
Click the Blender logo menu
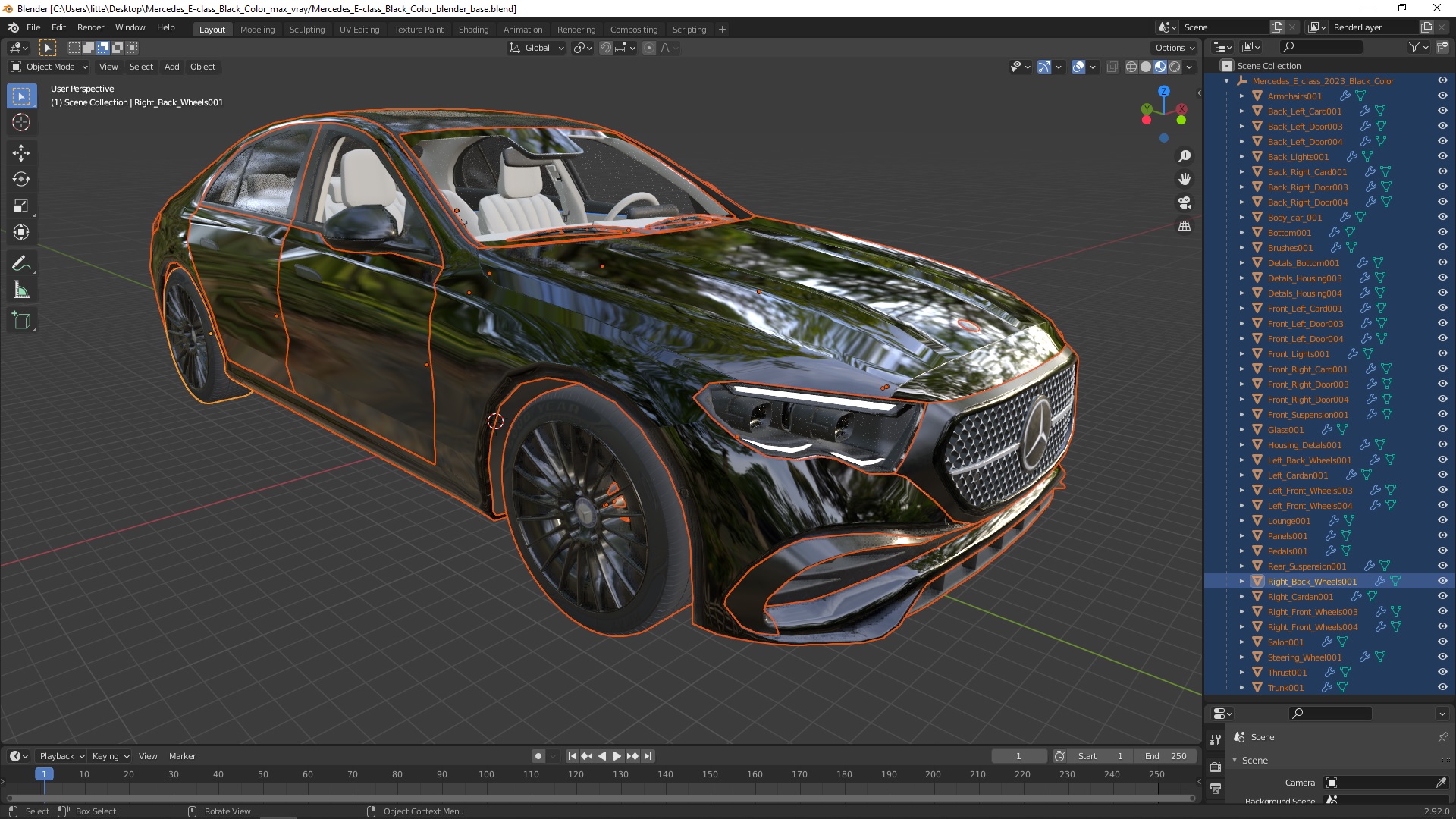13,27
